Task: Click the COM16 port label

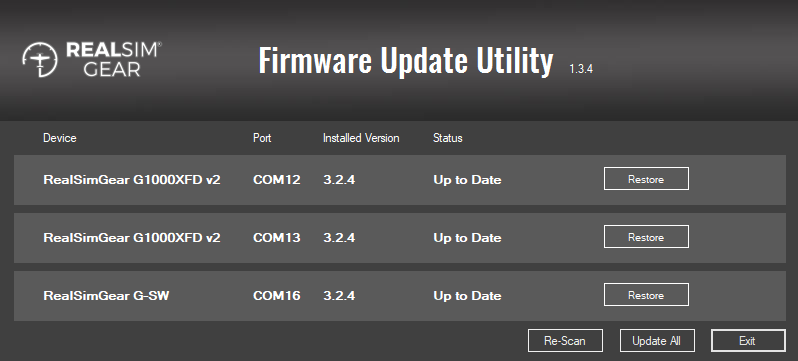Action: coord(276,296)
